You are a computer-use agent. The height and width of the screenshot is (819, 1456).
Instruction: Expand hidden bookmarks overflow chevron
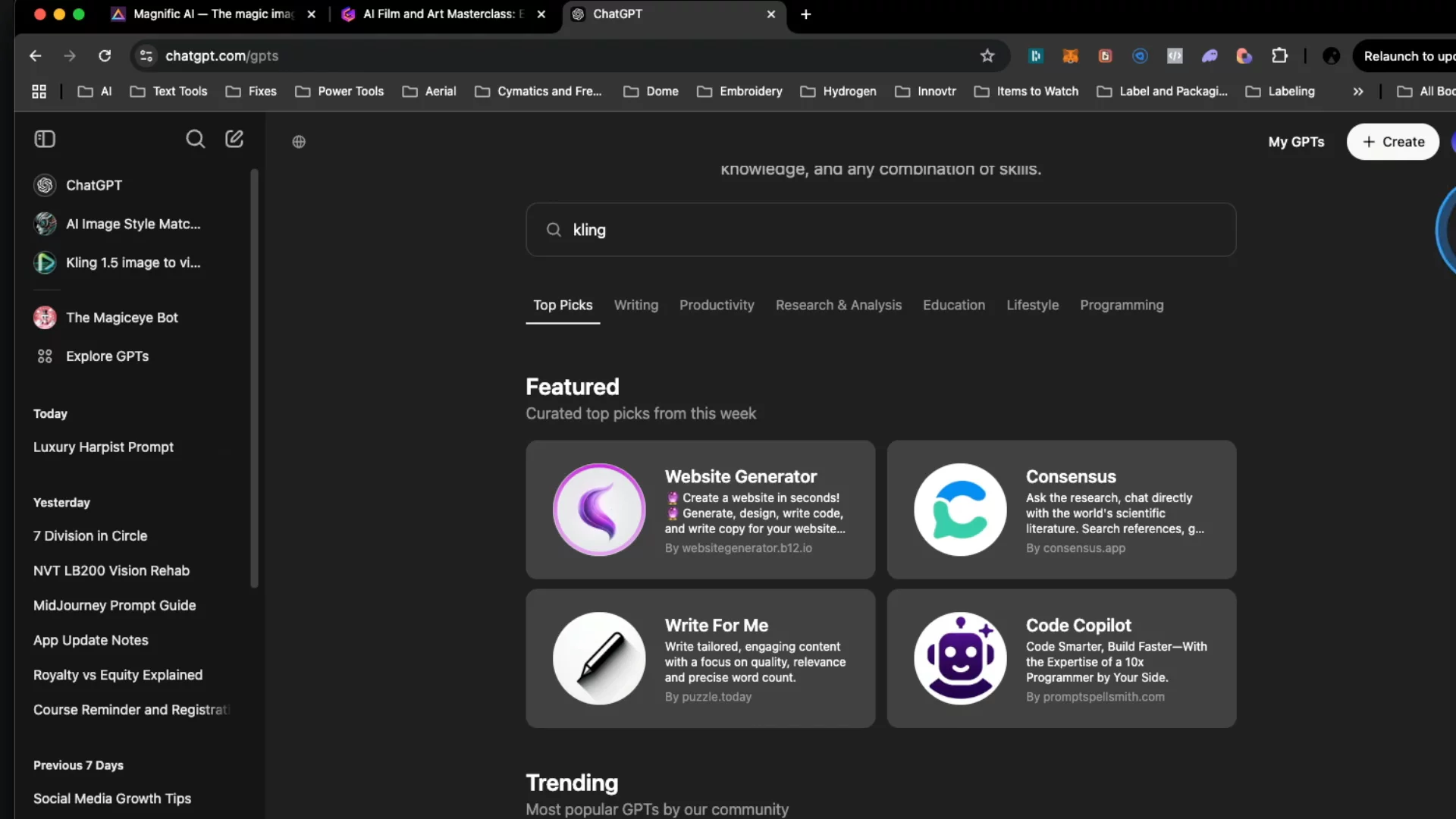click(1357, 91)
